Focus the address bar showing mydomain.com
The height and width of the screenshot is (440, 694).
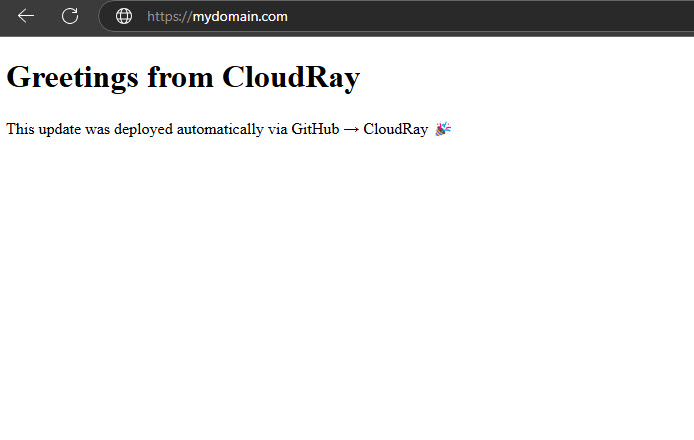pos(396,16)
